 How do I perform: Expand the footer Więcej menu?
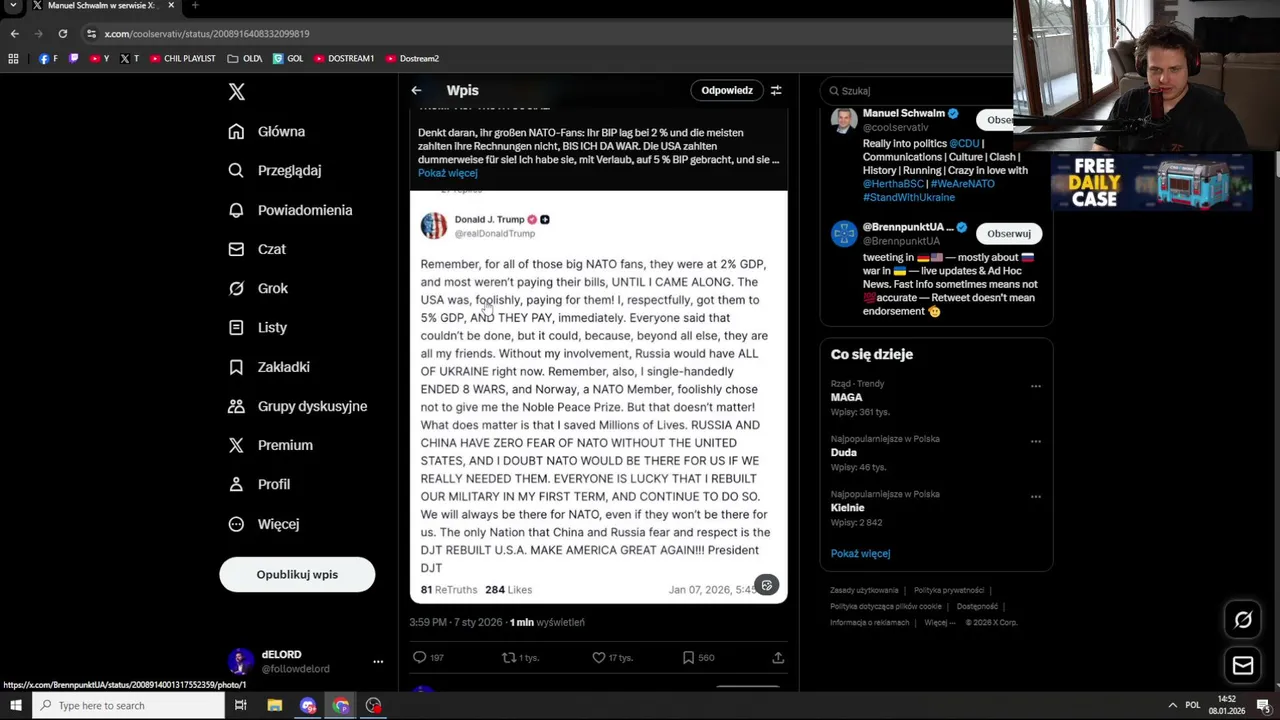point(940,622)
